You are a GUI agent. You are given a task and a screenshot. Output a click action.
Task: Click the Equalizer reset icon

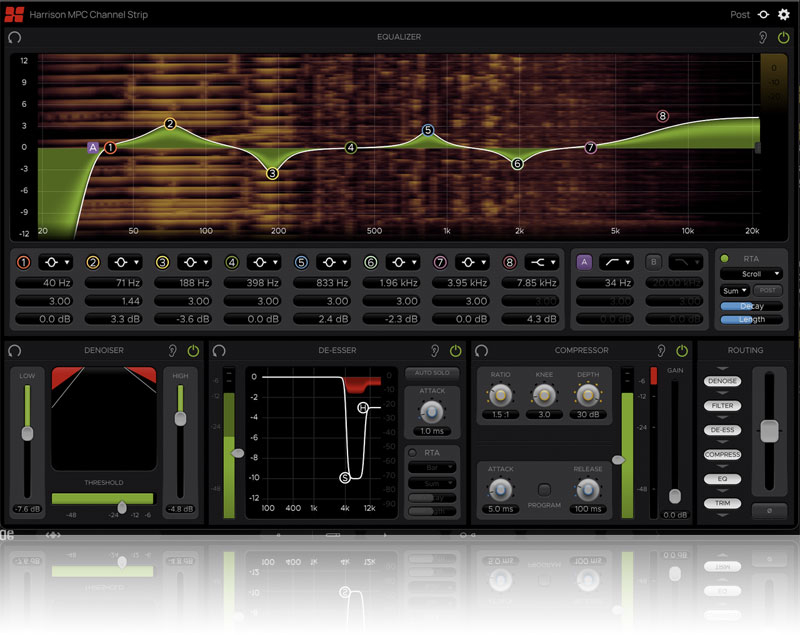tap(14, 37)
